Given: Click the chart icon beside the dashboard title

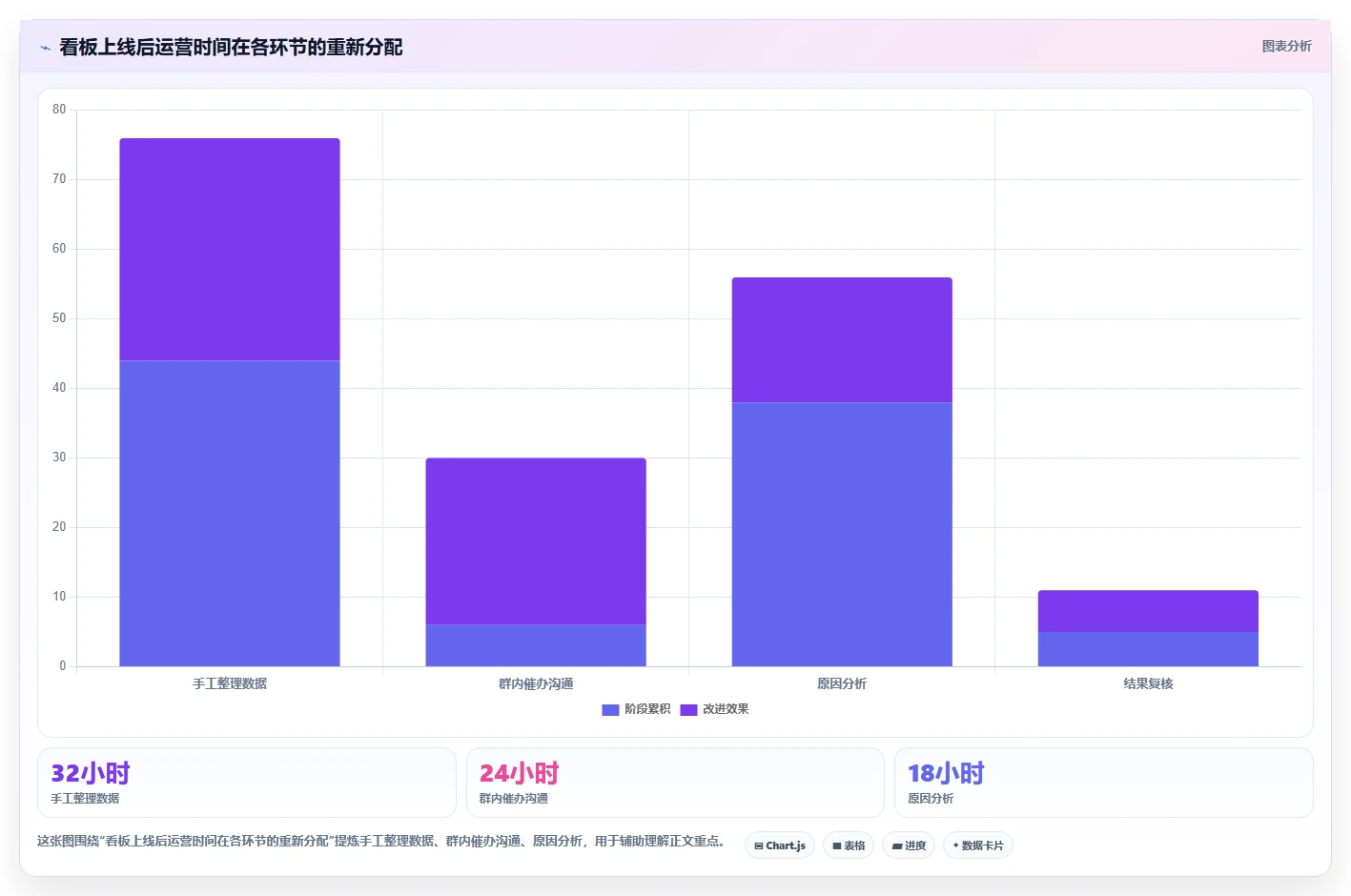Looking at the screenshot, I should pos(45,48).
